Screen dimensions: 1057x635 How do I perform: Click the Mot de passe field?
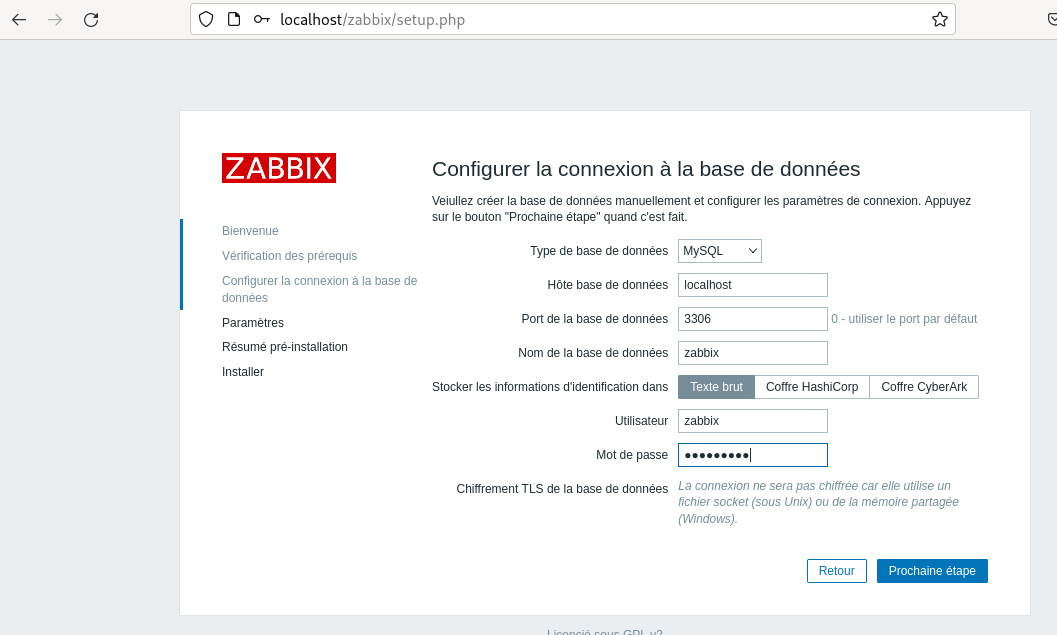click(x=753, y=455)
